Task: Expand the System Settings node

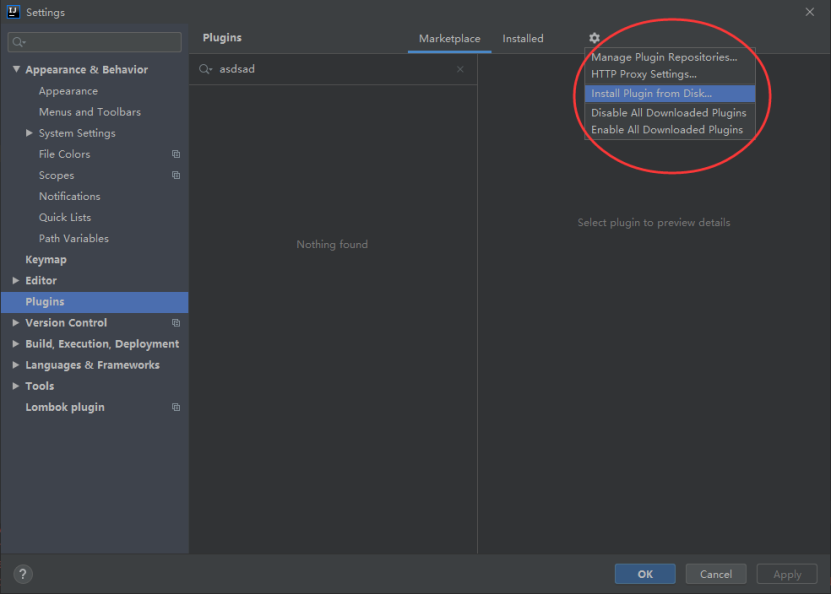Action: tap(29, 133)
